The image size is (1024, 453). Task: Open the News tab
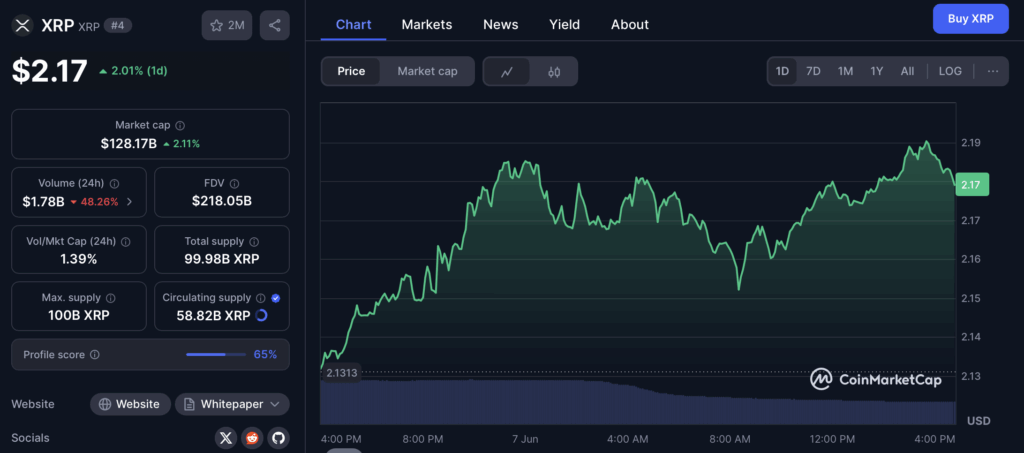coord(500,25)
